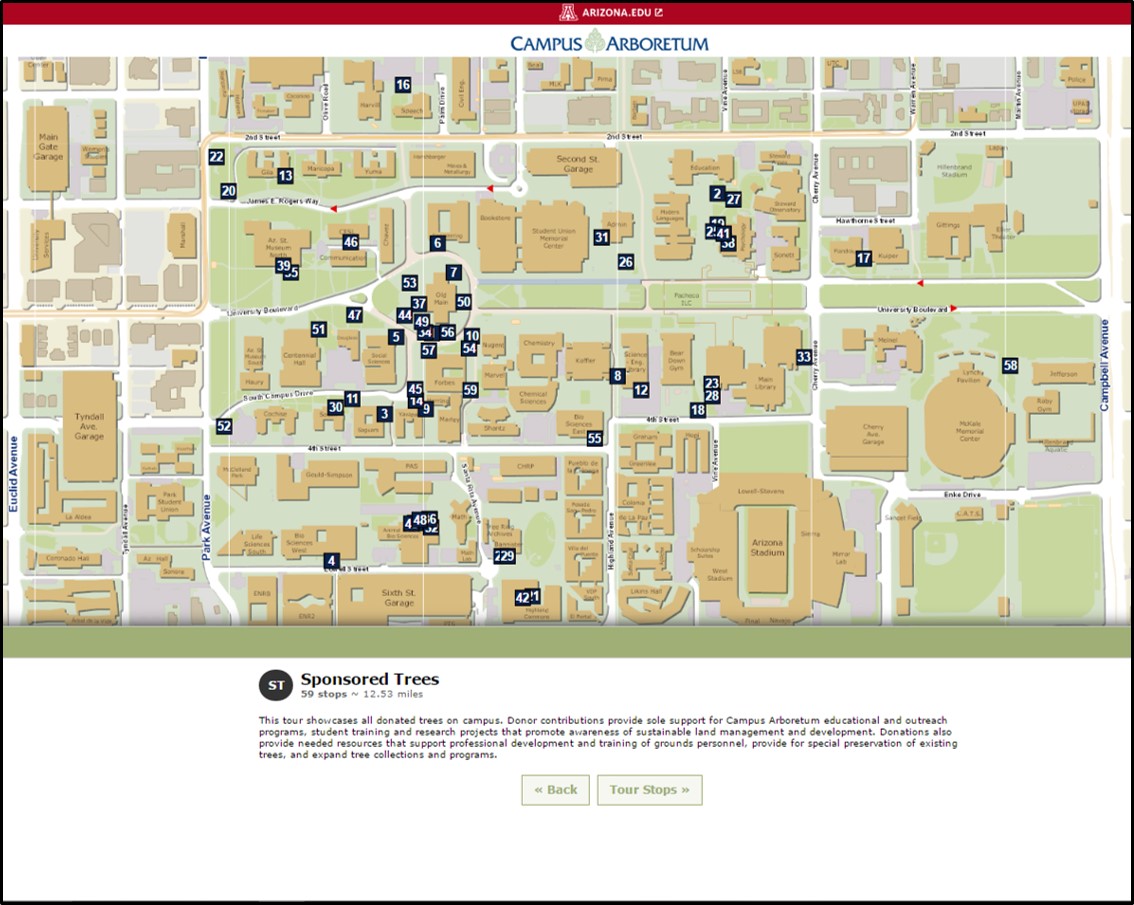Click the Sponsored Trees heading
This screenshot has height=905, width=1134.
point(370,679)
